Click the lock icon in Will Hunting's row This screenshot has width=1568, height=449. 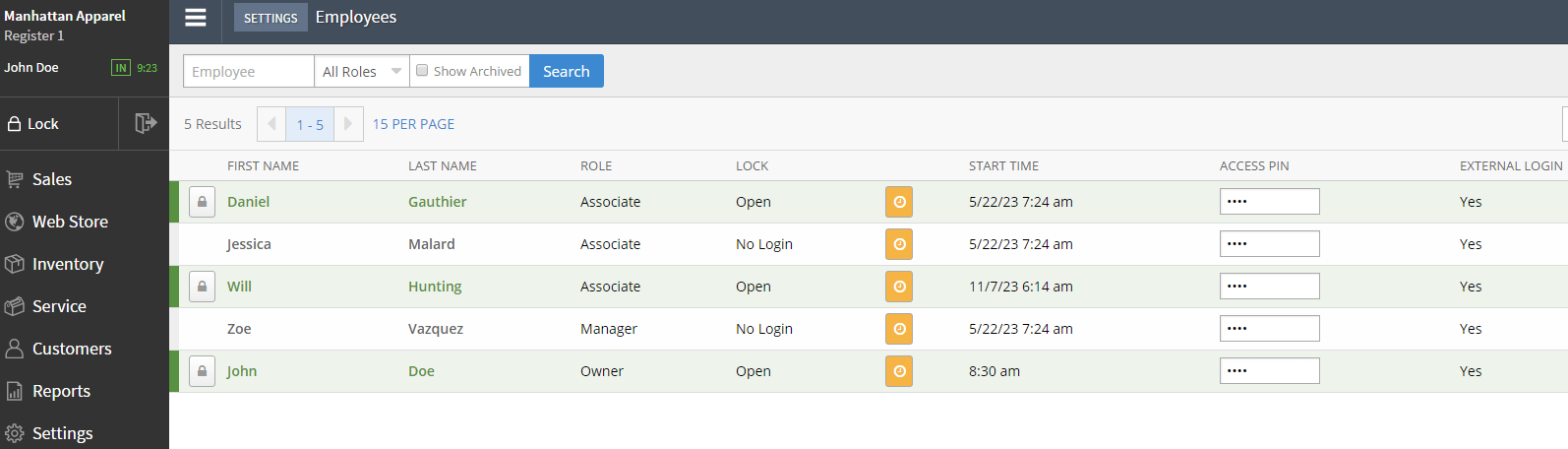coord(202,287)
